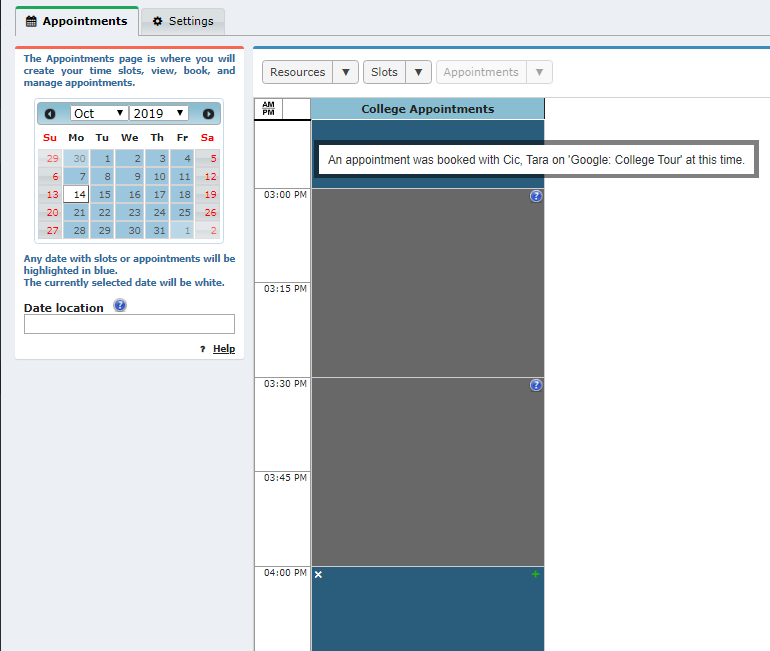Click the College Appointments column header
This screenshot has width=770, height=651.
tap(427, 109)
